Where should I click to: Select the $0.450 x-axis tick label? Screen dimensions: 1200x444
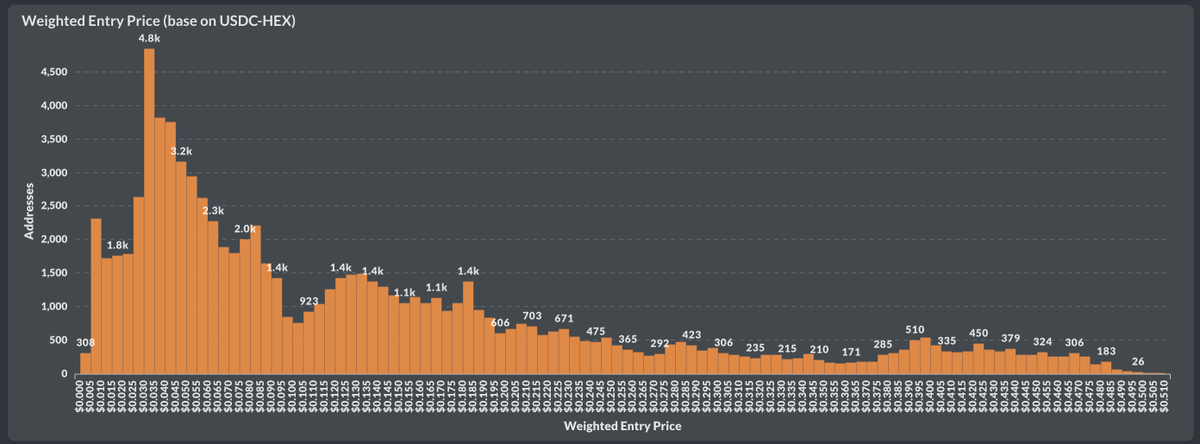1038,396
